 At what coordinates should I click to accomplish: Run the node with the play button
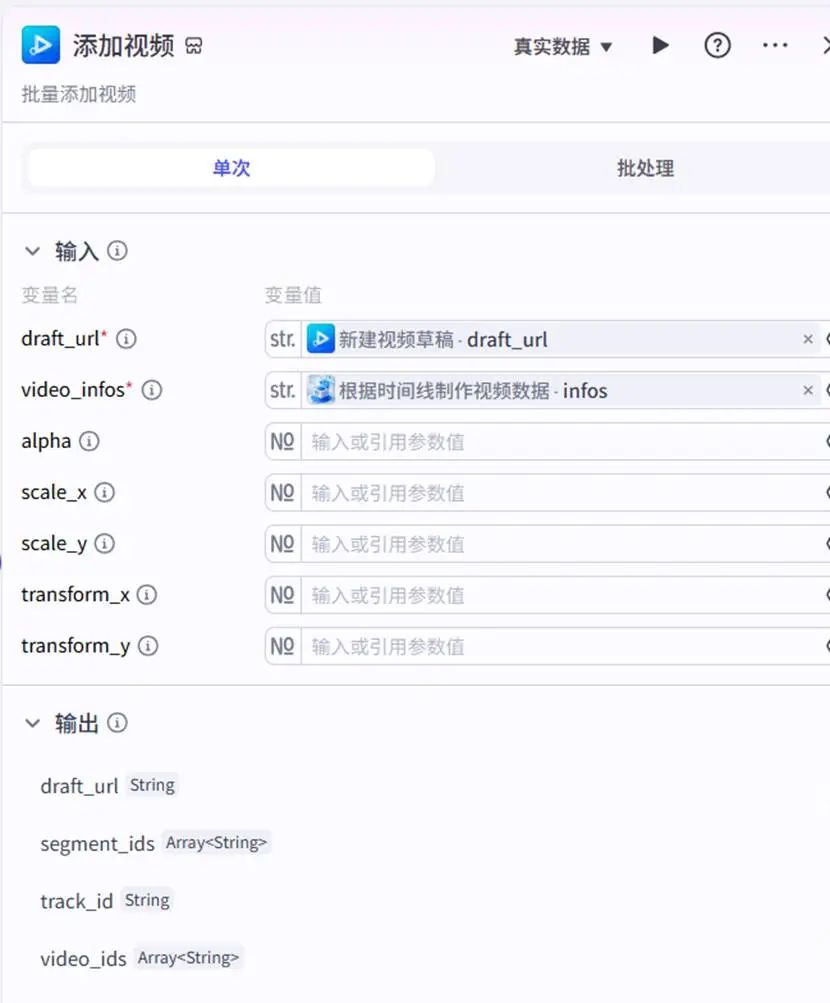click(x=660, y=45)
